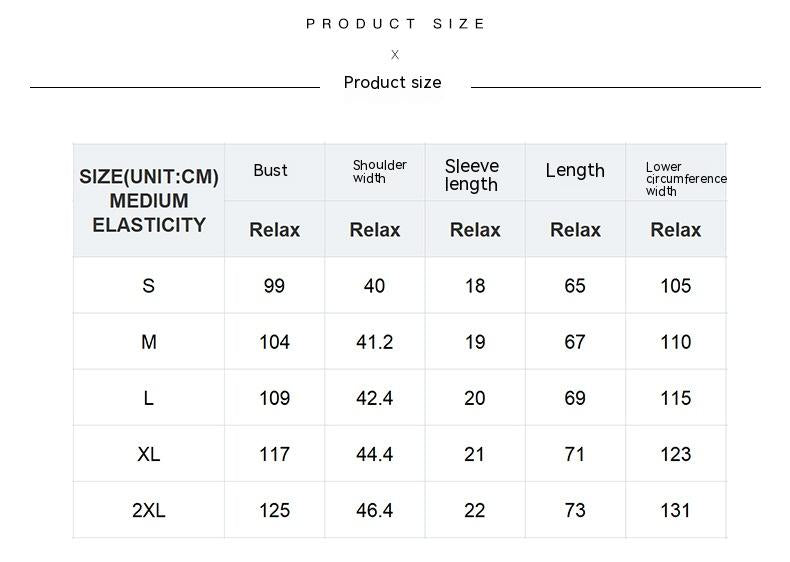Select the 2XL size row label

149,510
